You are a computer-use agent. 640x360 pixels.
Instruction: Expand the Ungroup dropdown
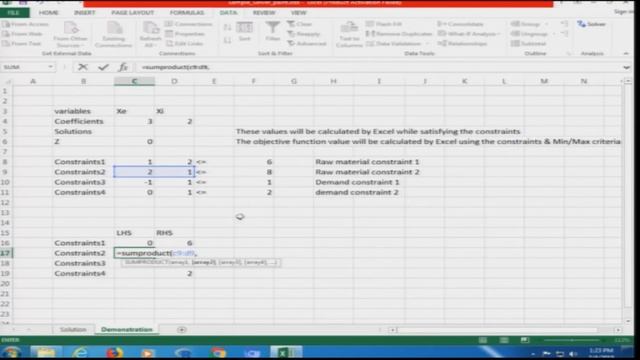pos(553,34)
